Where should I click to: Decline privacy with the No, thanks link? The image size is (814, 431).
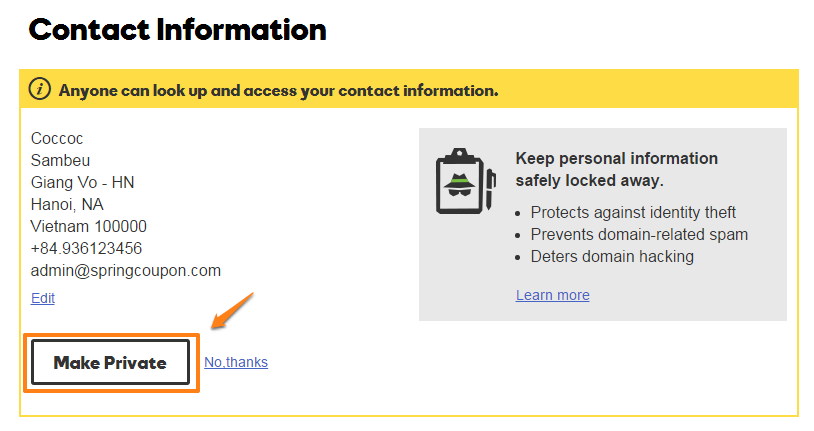point(236,362)
